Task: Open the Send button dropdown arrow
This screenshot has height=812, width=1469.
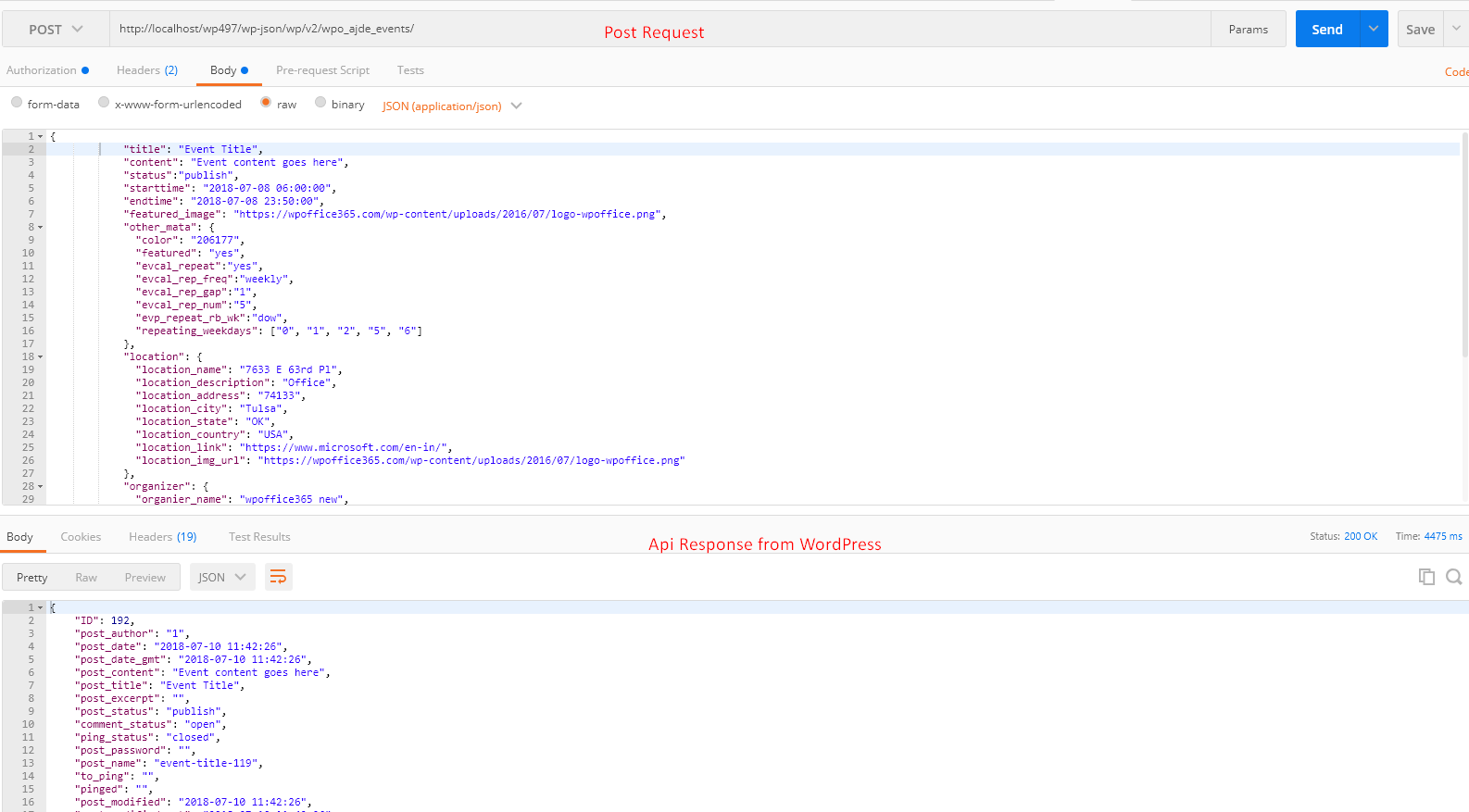Action: coord(1374,29)
